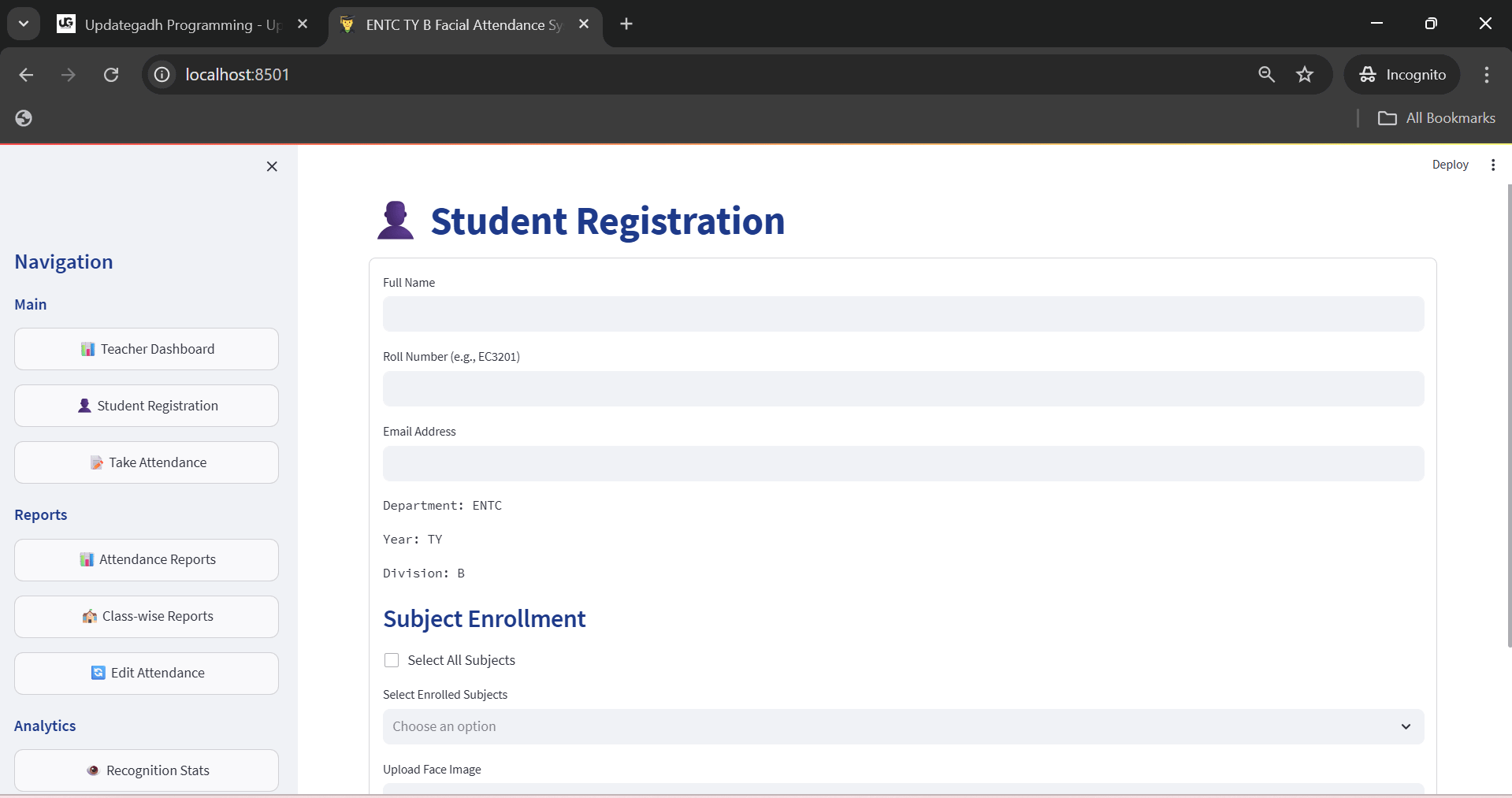Click the browser reload icon
The width and height of the screenshot is (1512, 798).
(x=111, y=75)
